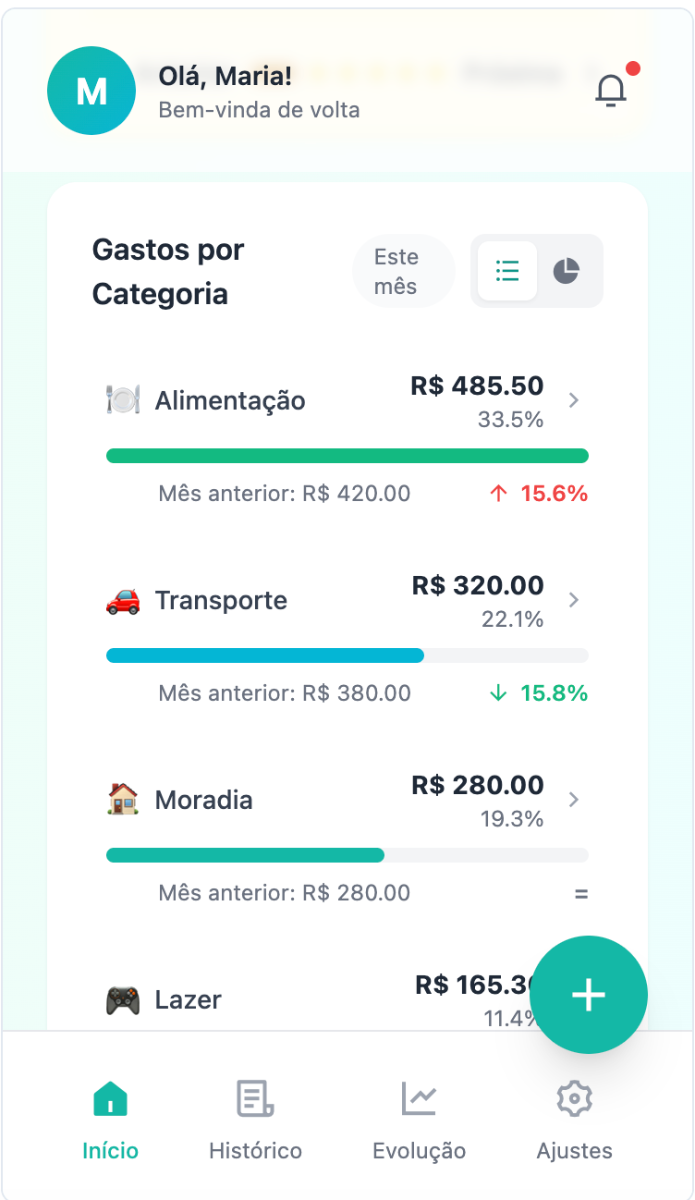The height and width of the screenshot is (1200, 695).
Task: Expand Alimentação category details
Action: coord(573,399)
